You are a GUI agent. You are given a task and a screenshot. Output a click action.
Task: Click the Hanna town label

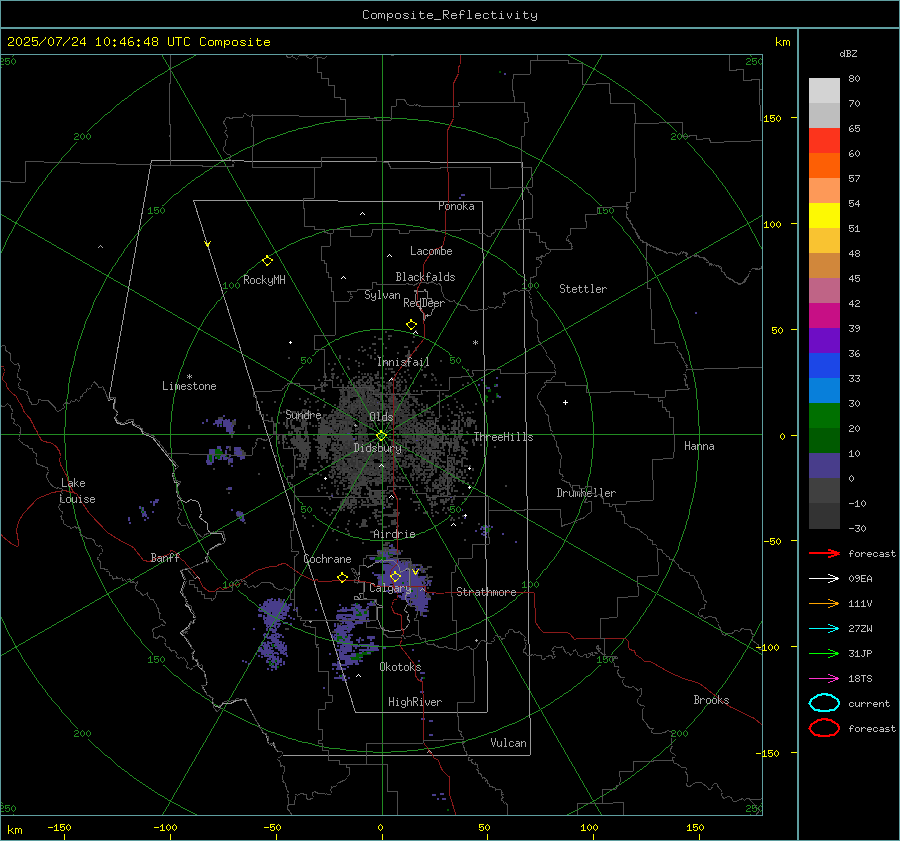click(699, 446)
